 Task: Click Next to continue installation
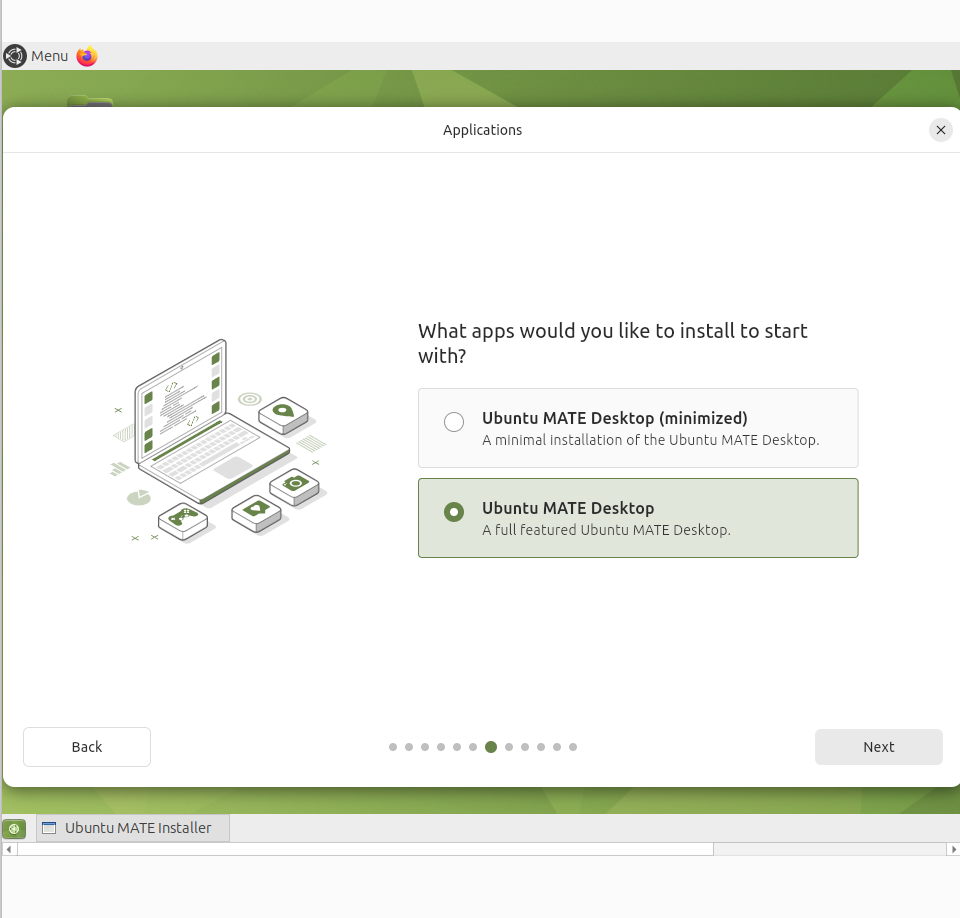[879, 747]
